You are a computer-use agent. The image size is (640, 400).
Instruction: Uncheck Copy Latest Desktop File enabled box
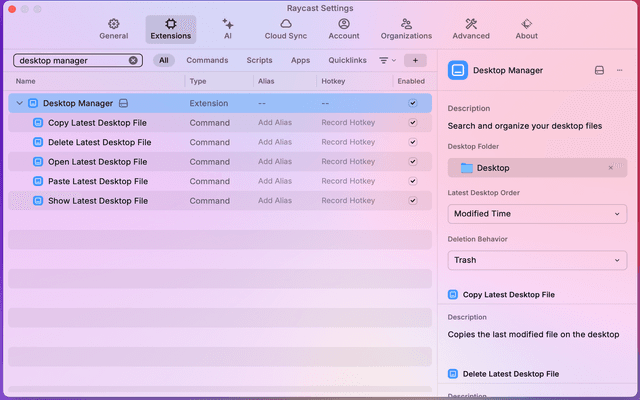[412, 123]
